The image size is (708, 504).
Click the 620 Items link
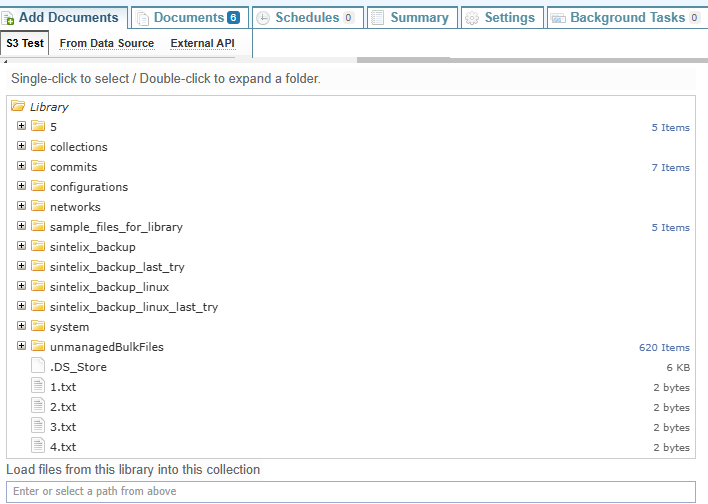pyautogui.click(x=664, y=348)
